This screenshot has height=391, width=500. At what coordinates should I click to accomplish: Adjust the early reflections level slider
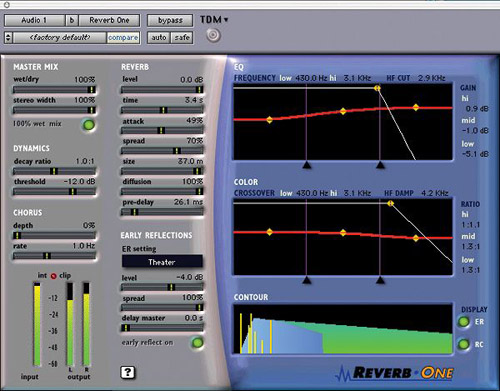162,287
